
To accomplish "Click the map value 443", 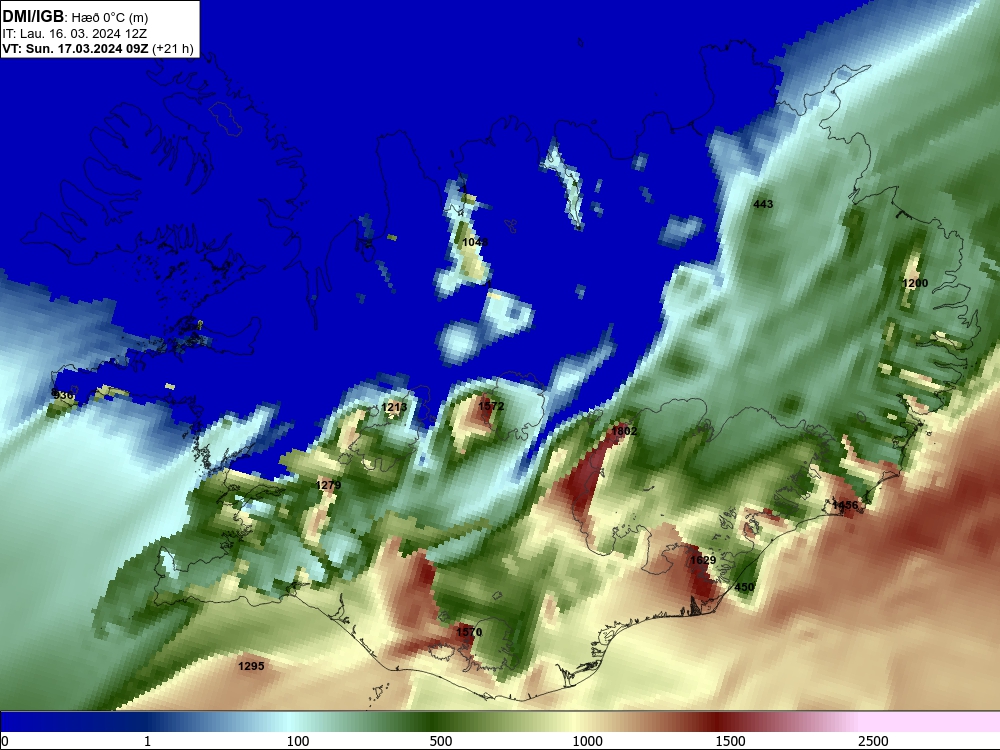I will [763, 204].
